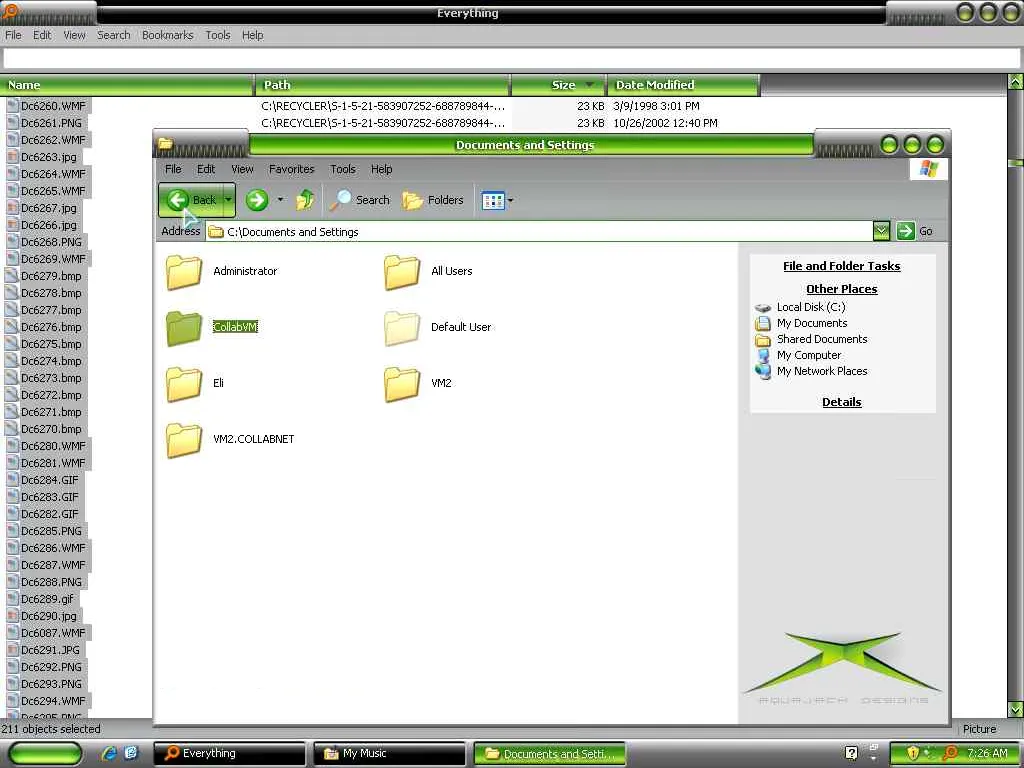Launch Internet Explorer from quick launch
Viewport: 1024px width, 768px height.
(x=109, y=753)
